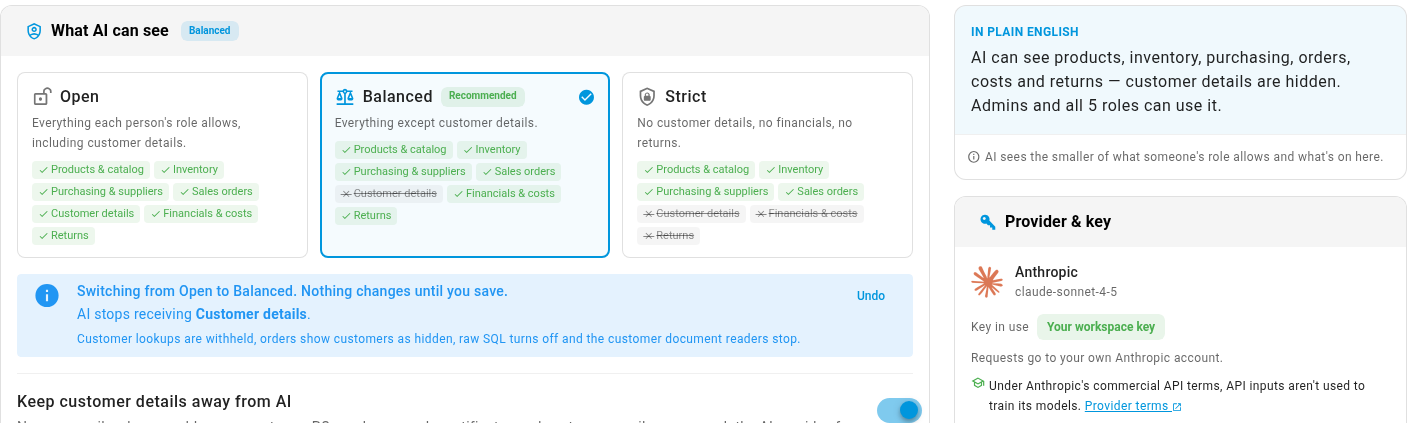1416x423 pixels.
Task: Click the Anthropic starburst logo
Action: (x=987, y=282)
